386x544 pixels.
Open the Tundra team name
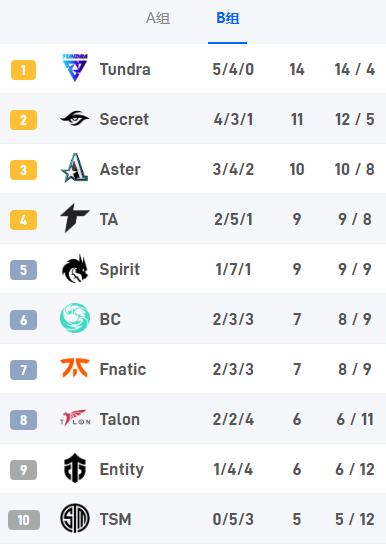point(125,69)
